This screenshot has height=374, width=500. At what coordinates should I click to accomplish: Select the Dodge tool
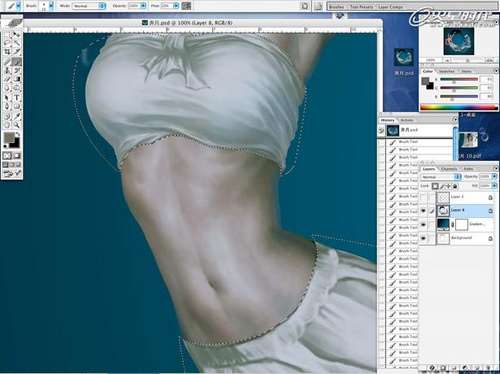tap(17, 88)
